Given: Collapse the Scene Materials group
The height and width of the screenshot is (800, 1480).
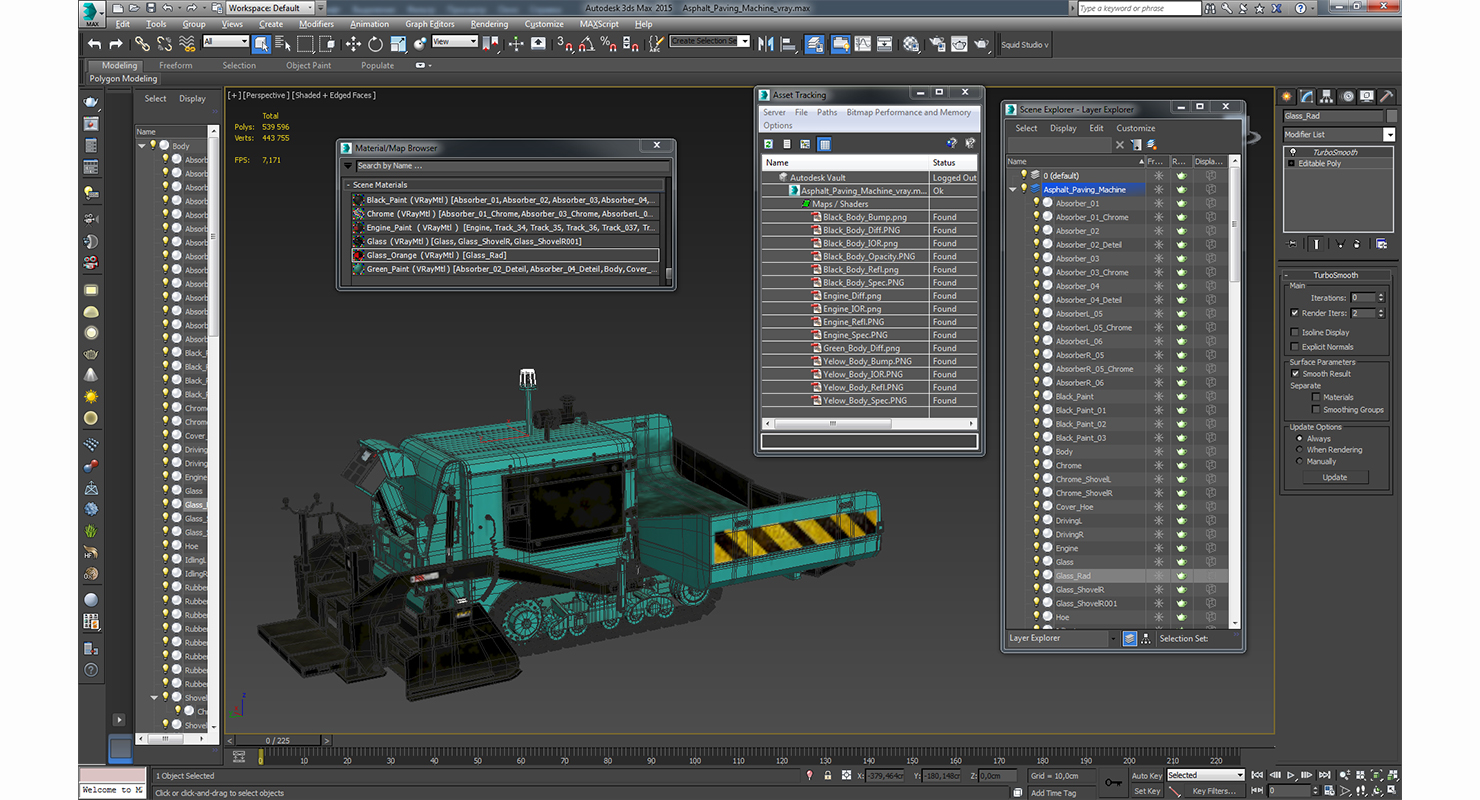Looking at the screenshot, I should [349, 185].
